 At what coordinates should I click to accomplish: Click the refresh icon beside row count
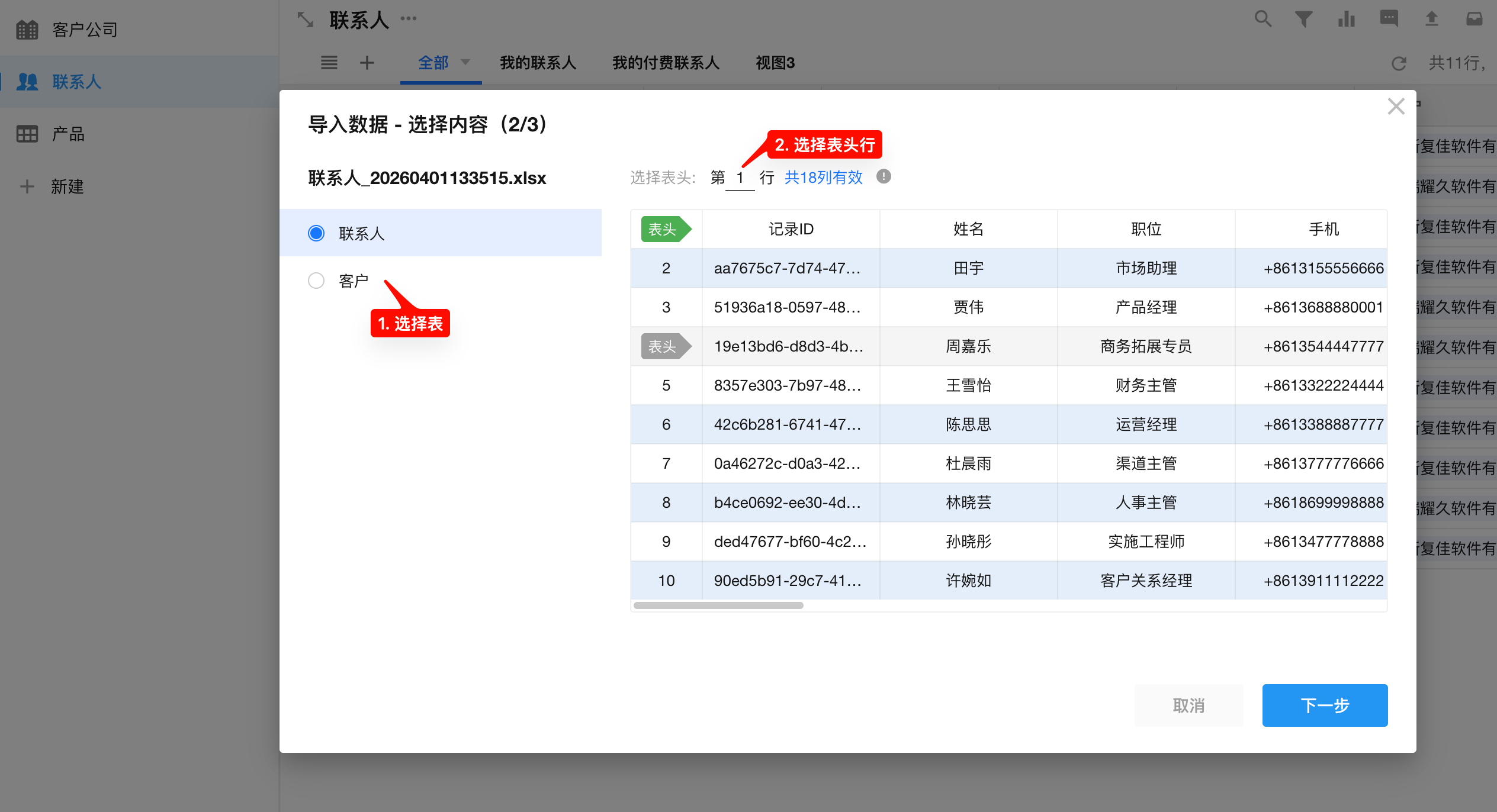pos(1399,63)
